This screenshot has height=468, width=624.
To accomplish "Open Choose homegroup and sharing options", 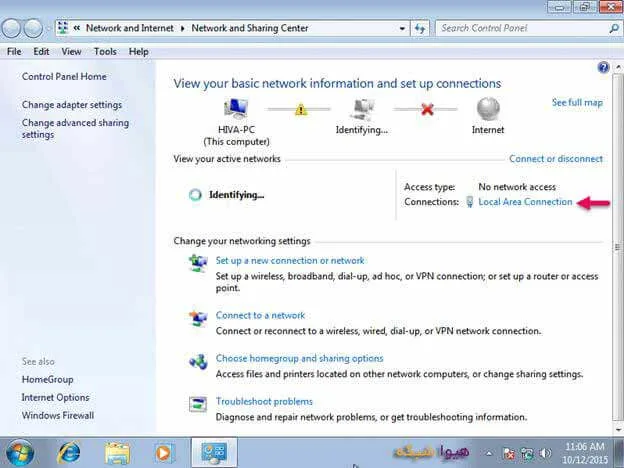I will click(x=299, y=358).
